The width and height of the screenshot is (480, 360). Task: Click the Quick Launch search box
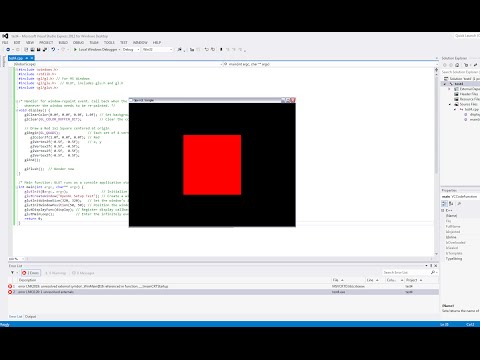(467, 36)
